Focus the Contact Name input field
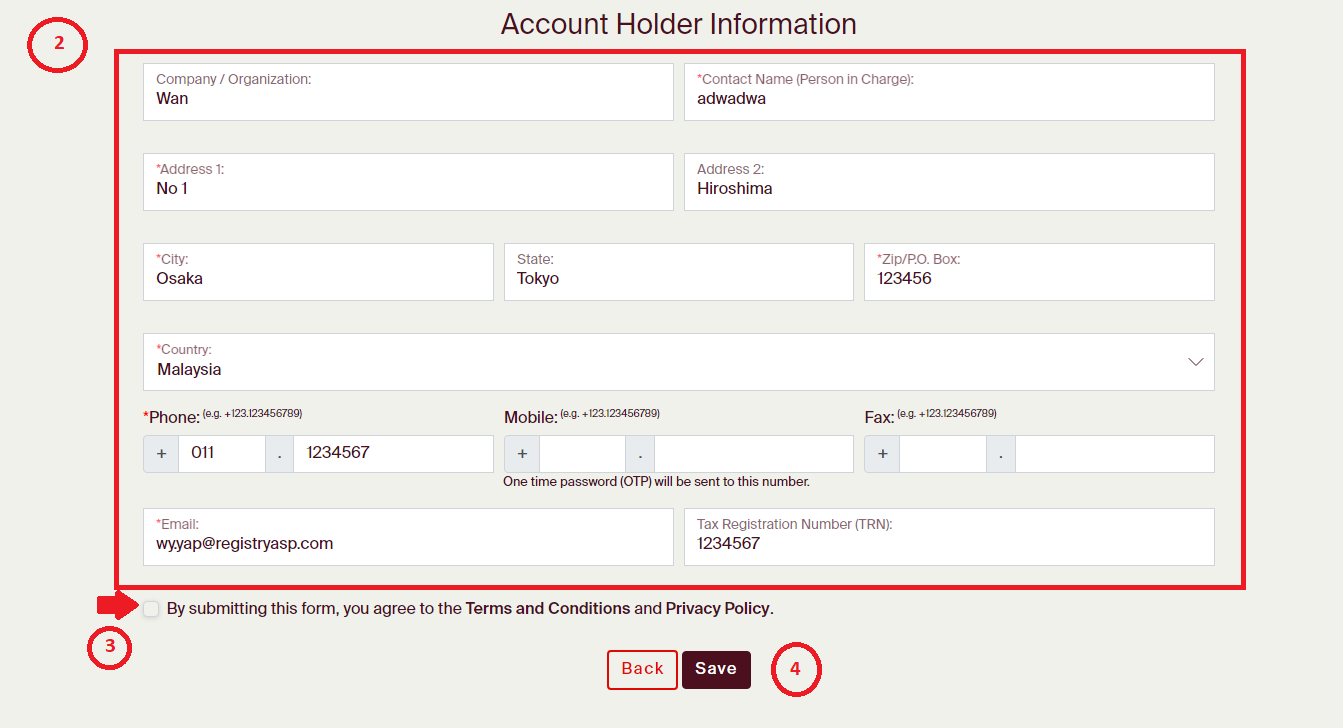The width and height of the screenshot is (1343, 728). [948, 93]
